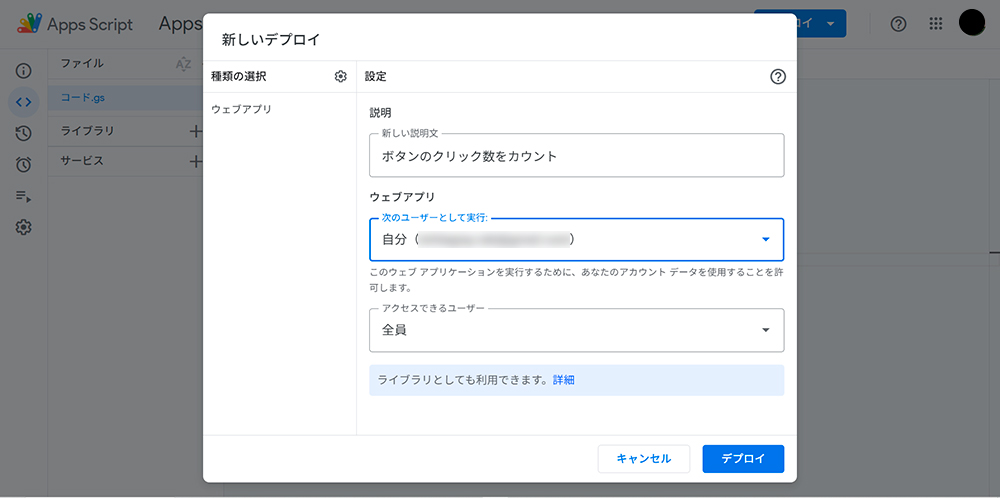This screenshot has height=498, width=1000.
Task: Add a library with plus icon
Action: pos(196,131)
